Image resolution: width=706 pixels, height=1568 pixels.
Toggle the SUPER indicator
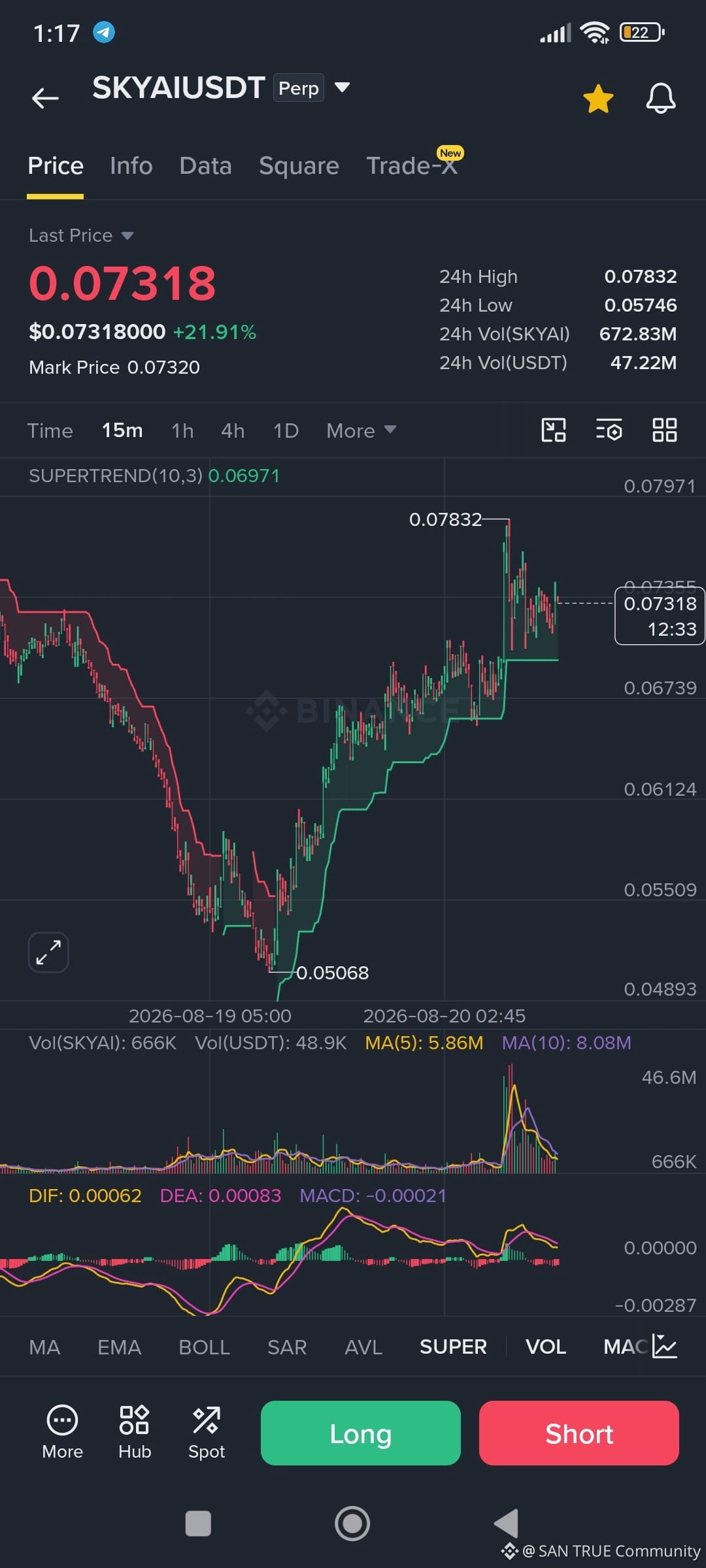(x=453, y=1347)
